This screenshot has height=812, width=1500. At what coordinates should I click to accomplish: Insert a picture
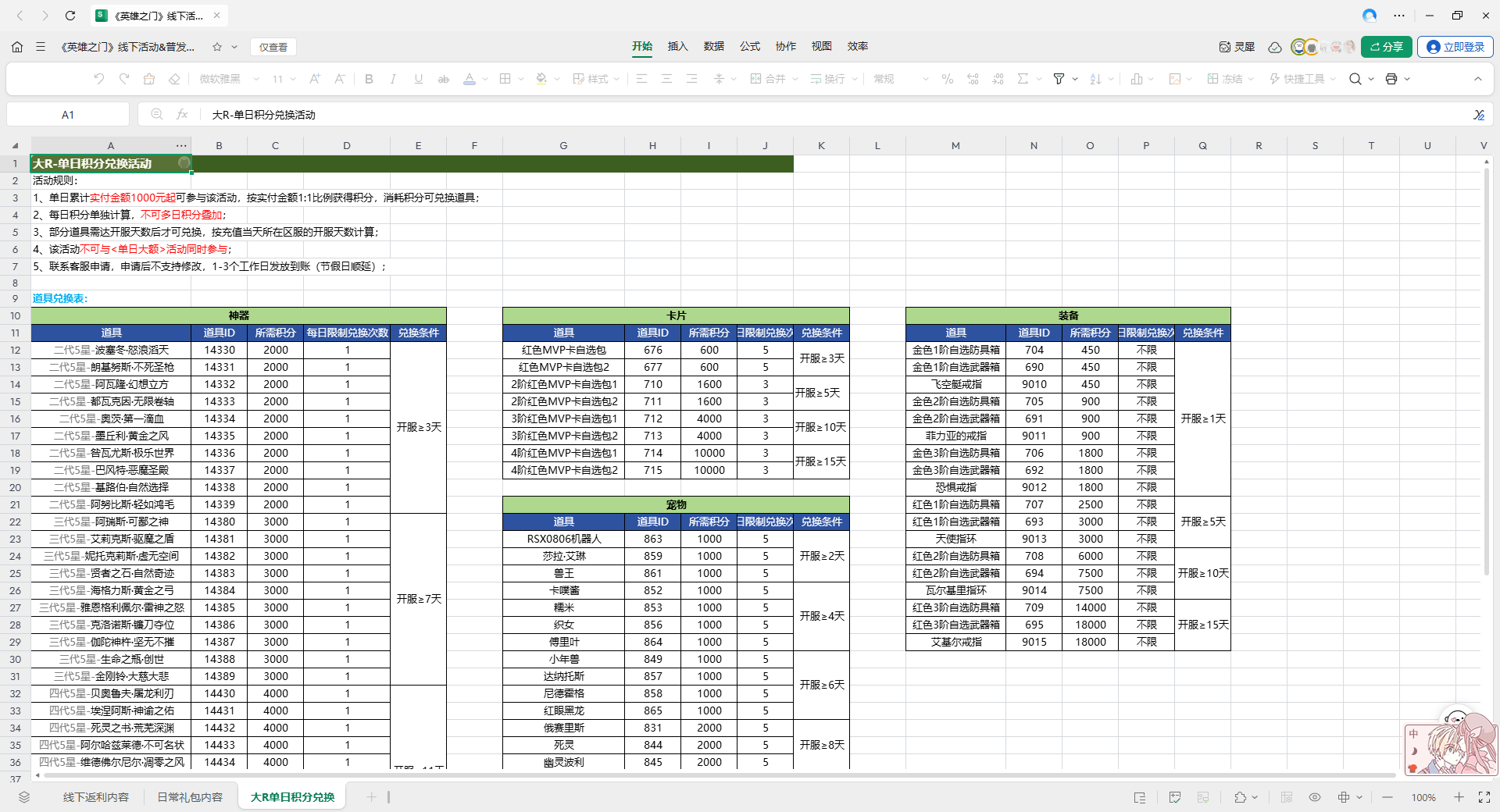tap(1174, 79)
